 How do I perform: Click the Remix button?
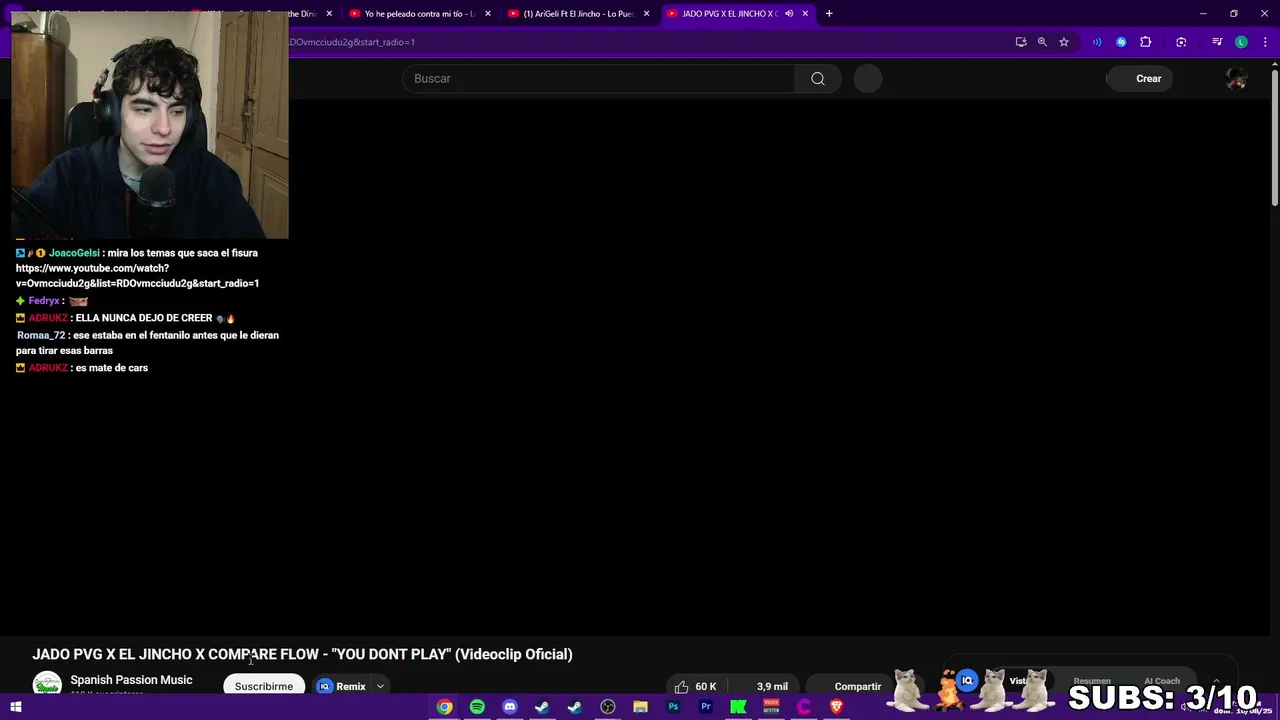342,687
